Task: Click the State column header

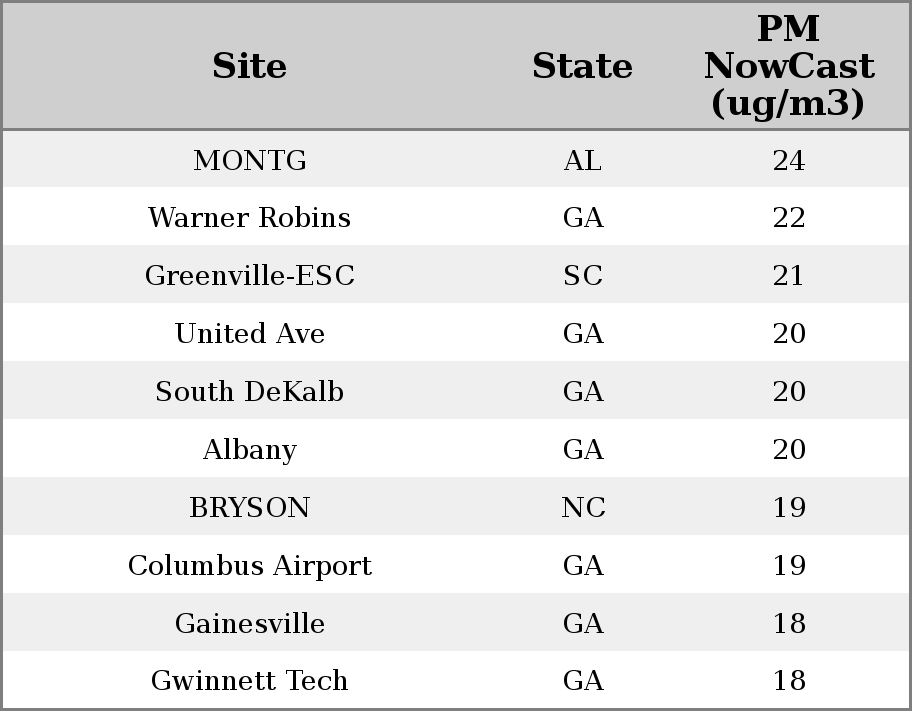Action: point(582,67)
